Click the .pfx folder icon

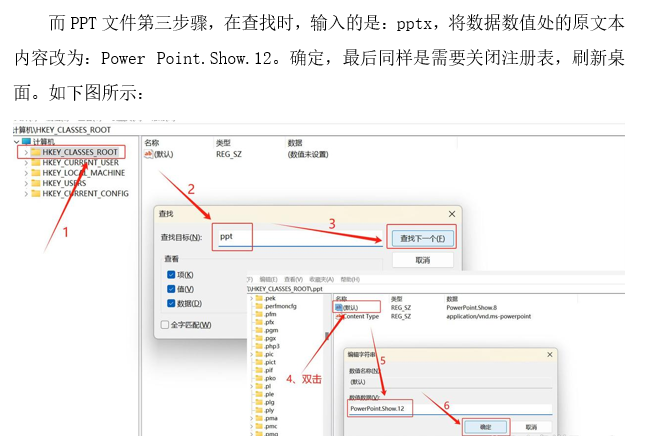click(260, 322)
